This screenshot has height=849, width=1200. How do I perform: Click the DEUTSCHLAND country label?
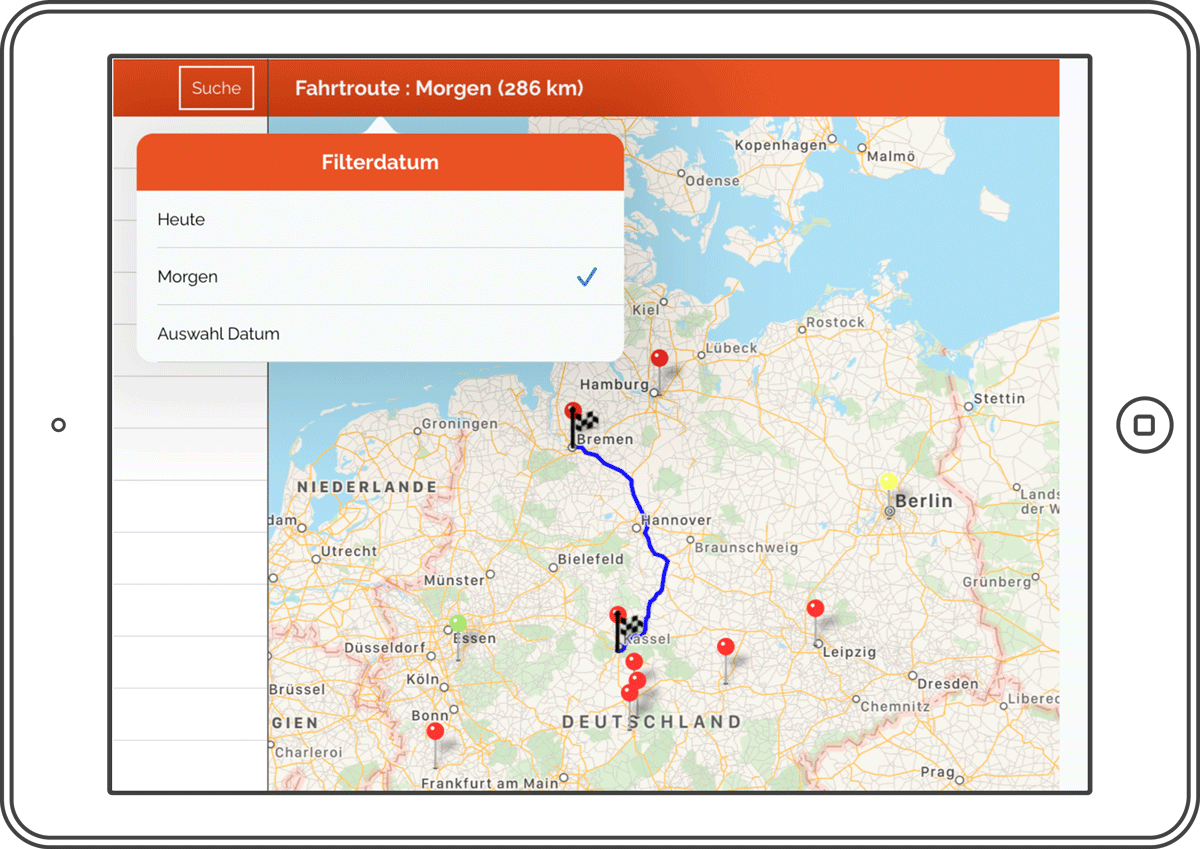(652, 722)
